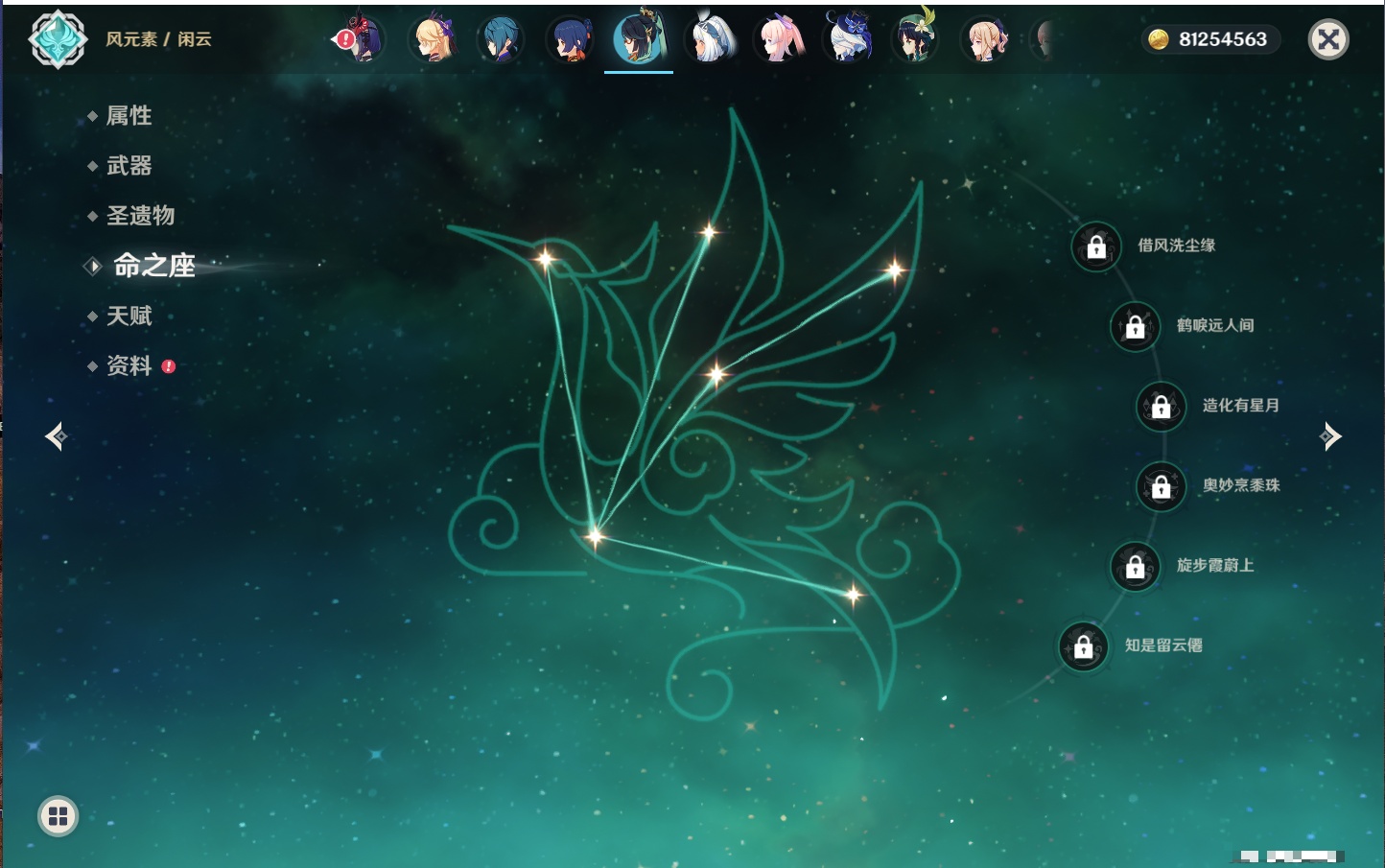
Task: Select the highlighted Xianyun portrait
Action: 639,38
